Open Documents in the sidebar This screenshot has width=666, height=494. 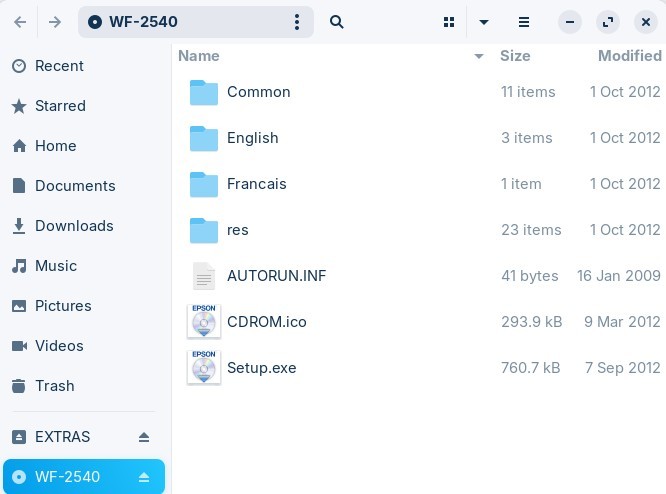(x=86, y=186)
